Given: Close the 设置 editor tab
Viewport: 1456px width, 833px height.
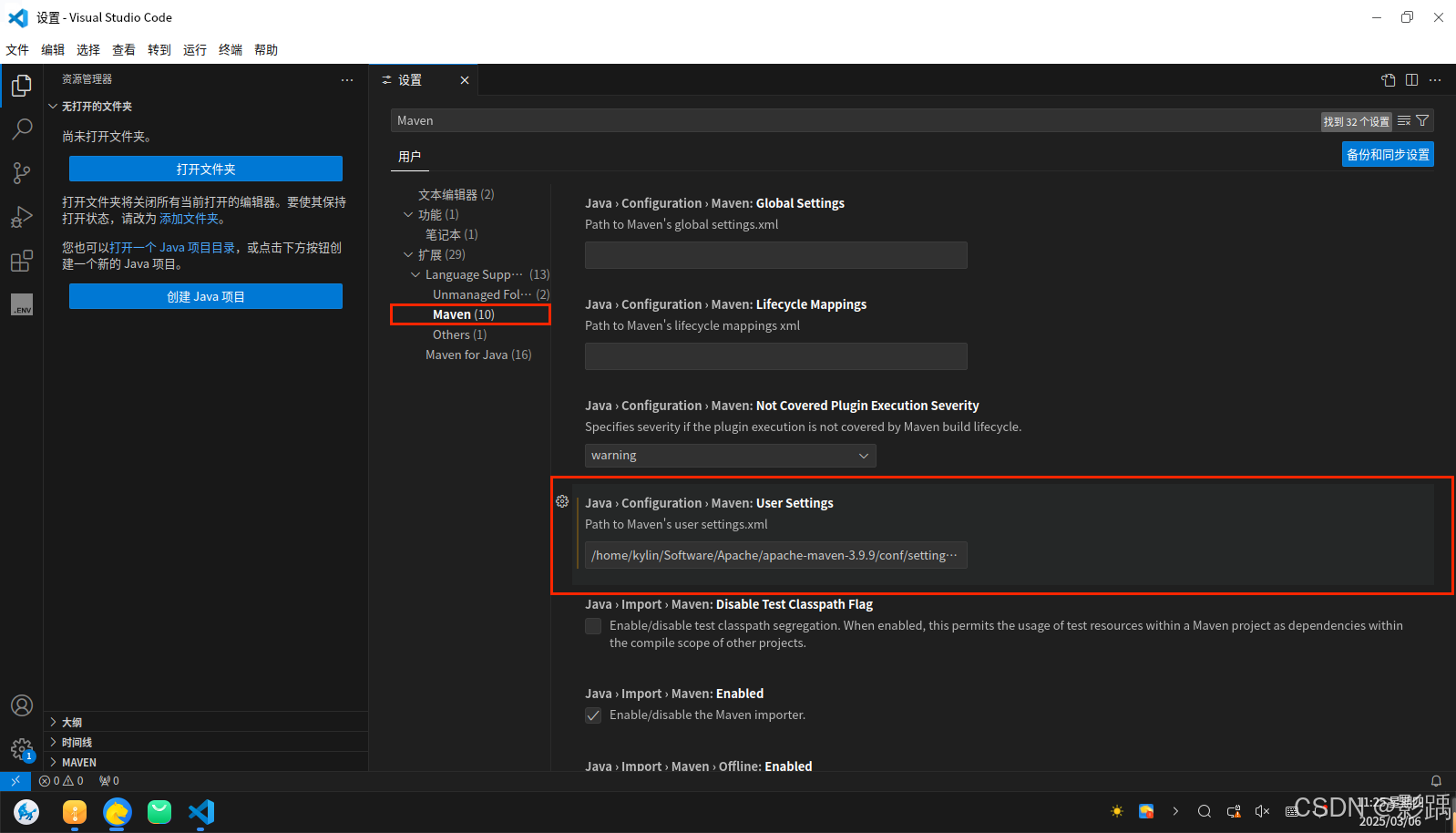Looking at the screenshot, I should coord(465,80).
